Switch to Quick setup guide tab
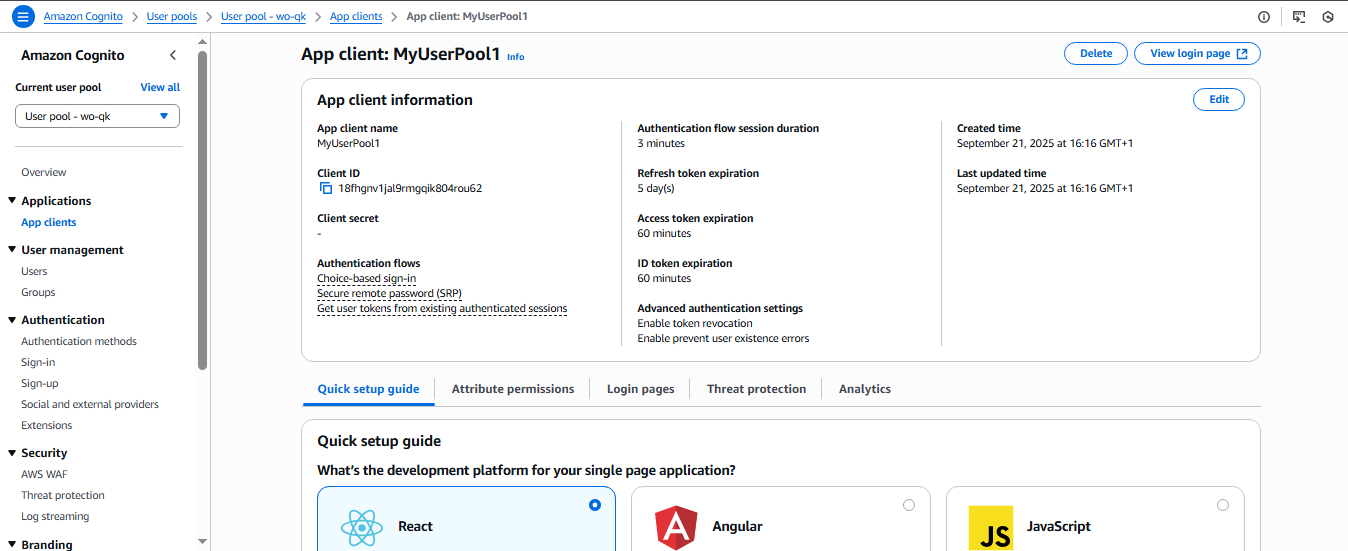Image resolution: width=1348 pixels, height=551 pixels. point(368,389)
